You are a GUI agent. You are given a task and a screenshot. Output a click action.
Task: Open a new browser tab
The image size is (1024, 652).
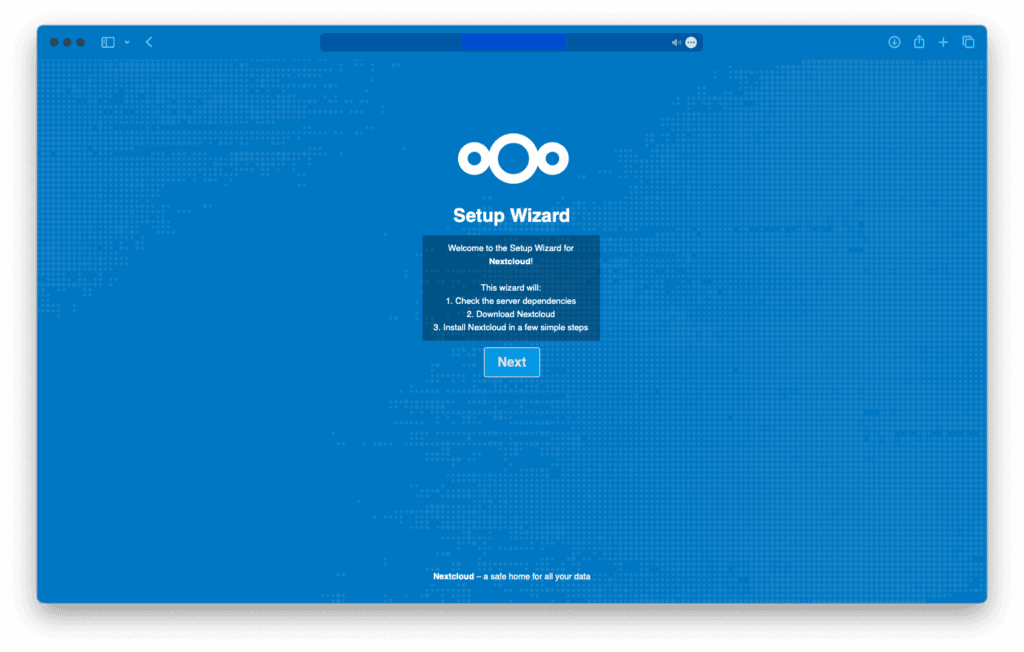(943, 42)
